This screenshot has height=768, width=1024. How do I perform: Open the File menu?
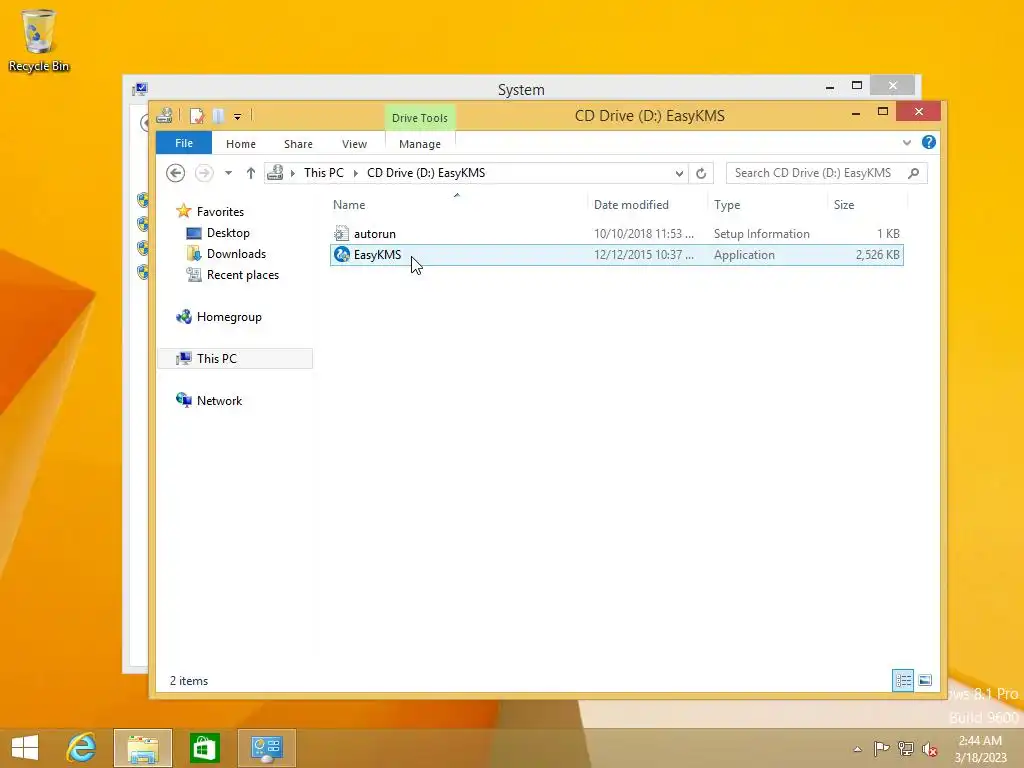click(x=184, y=143)
